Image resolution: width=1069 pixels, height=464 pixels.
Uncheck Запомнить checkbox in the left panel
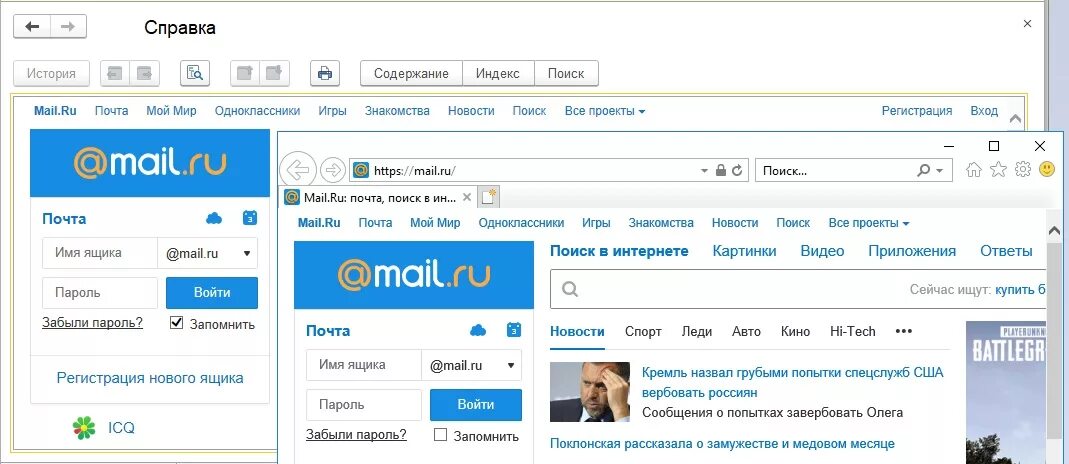click(177, 323)
